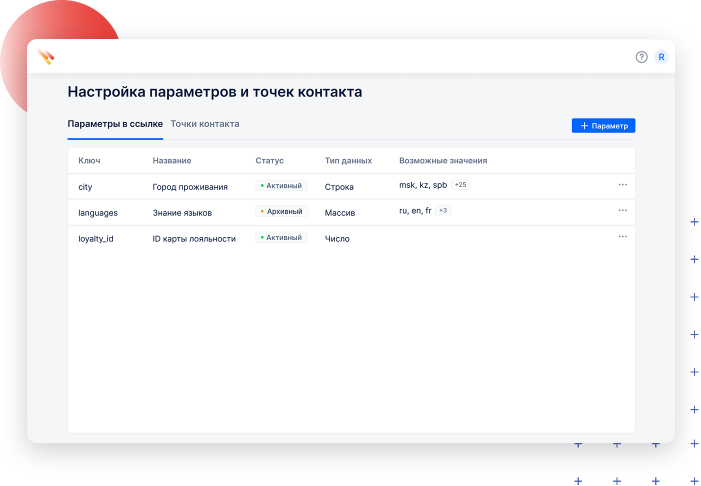The width and height of the screenshot is (701, 486).
Task: Switch to the Точки контакта tab
Action: point(205,125)
